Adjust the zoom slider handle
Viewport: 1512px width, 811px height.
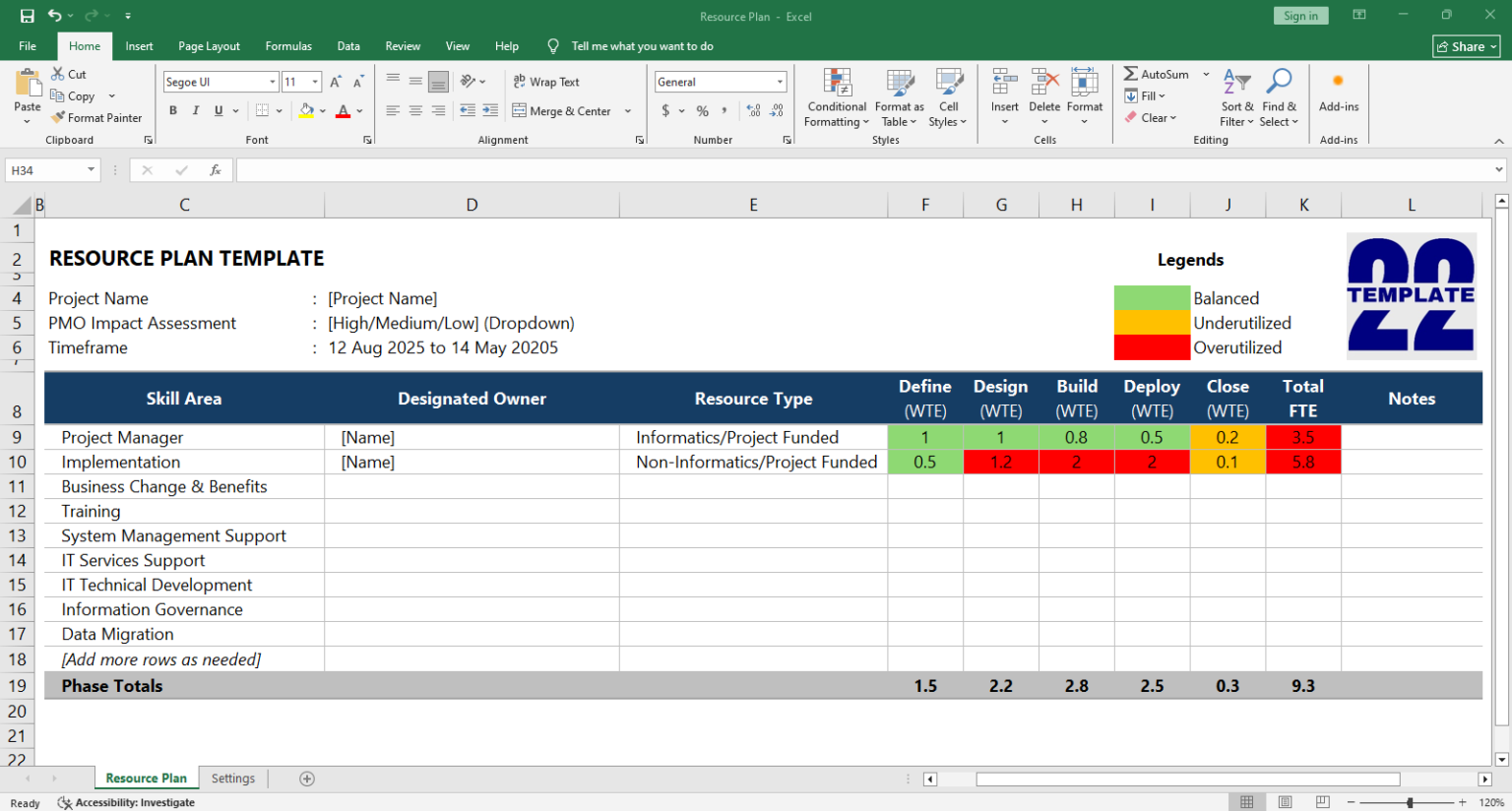pos(1410,802)
